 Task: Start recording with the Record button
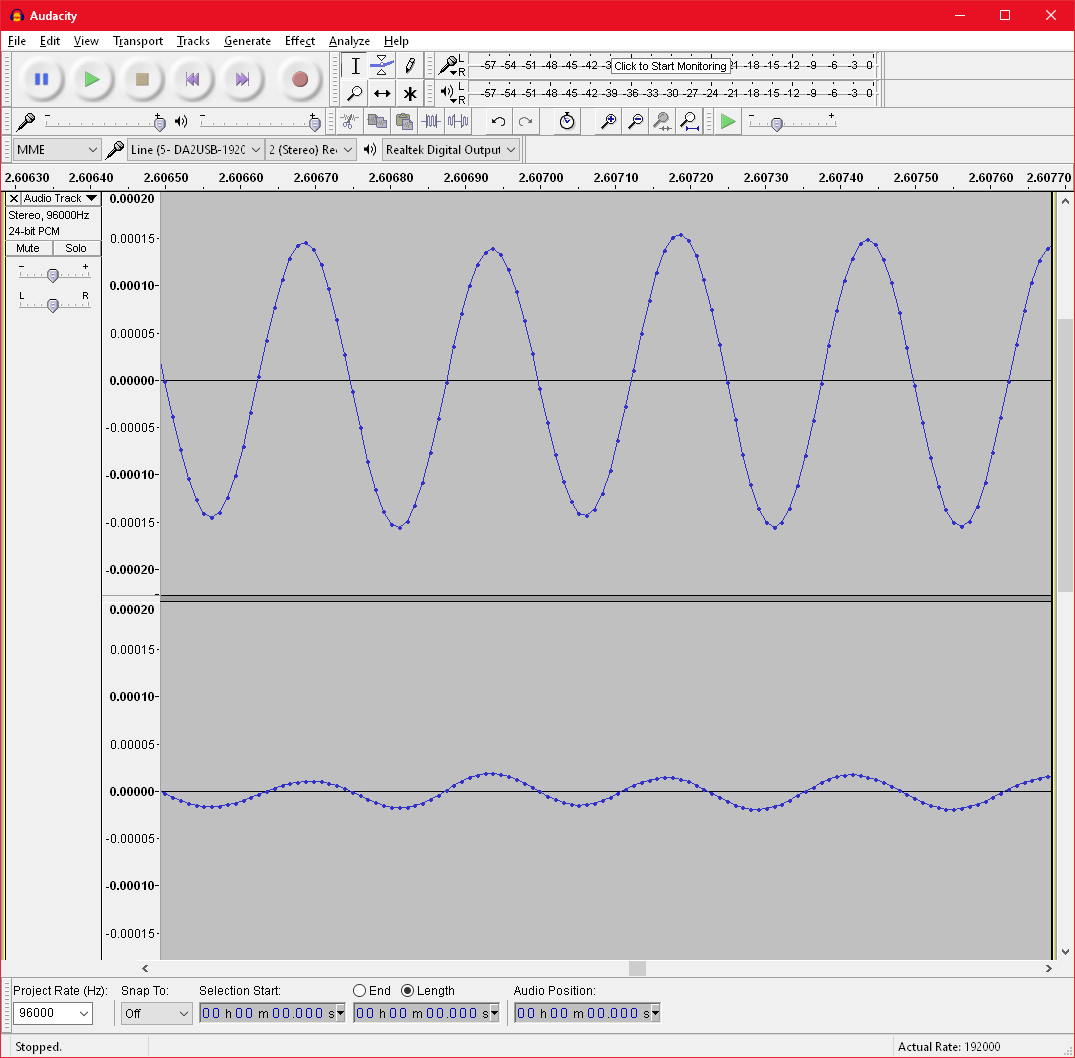click(300, 80)
